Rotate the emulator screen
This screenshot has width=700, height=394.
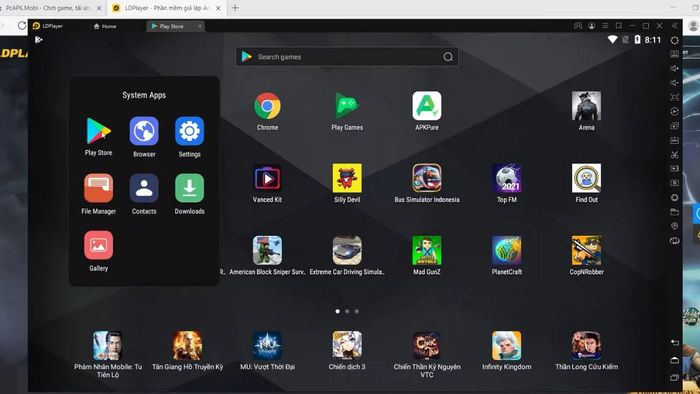tap(675, 241)
